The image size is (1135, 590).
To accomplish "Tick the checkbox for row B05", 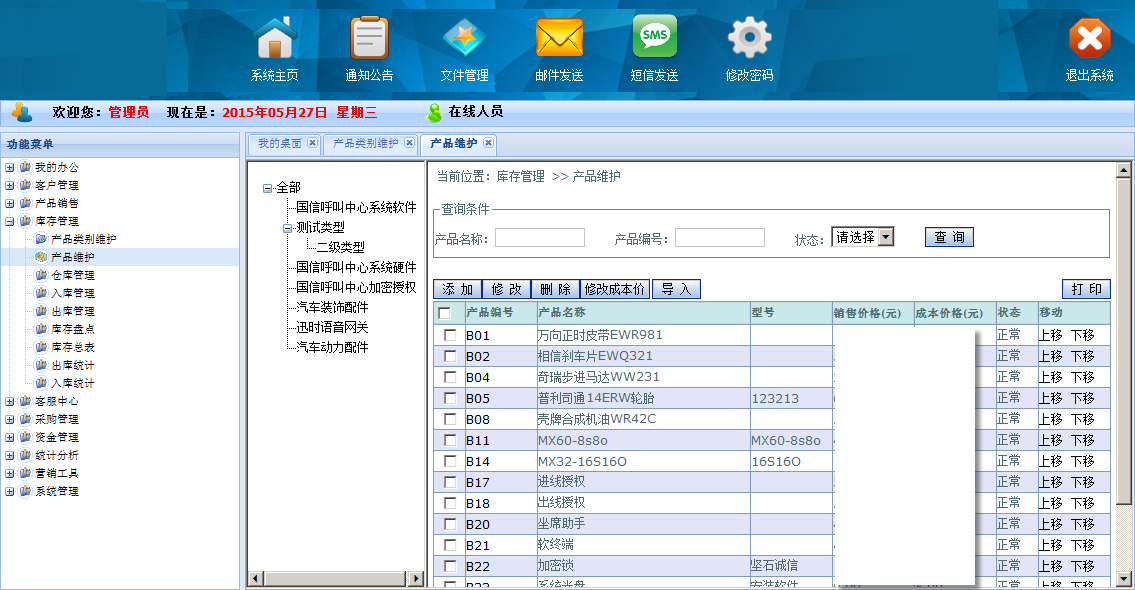I will pyautogui.click(x=450, y=398).
